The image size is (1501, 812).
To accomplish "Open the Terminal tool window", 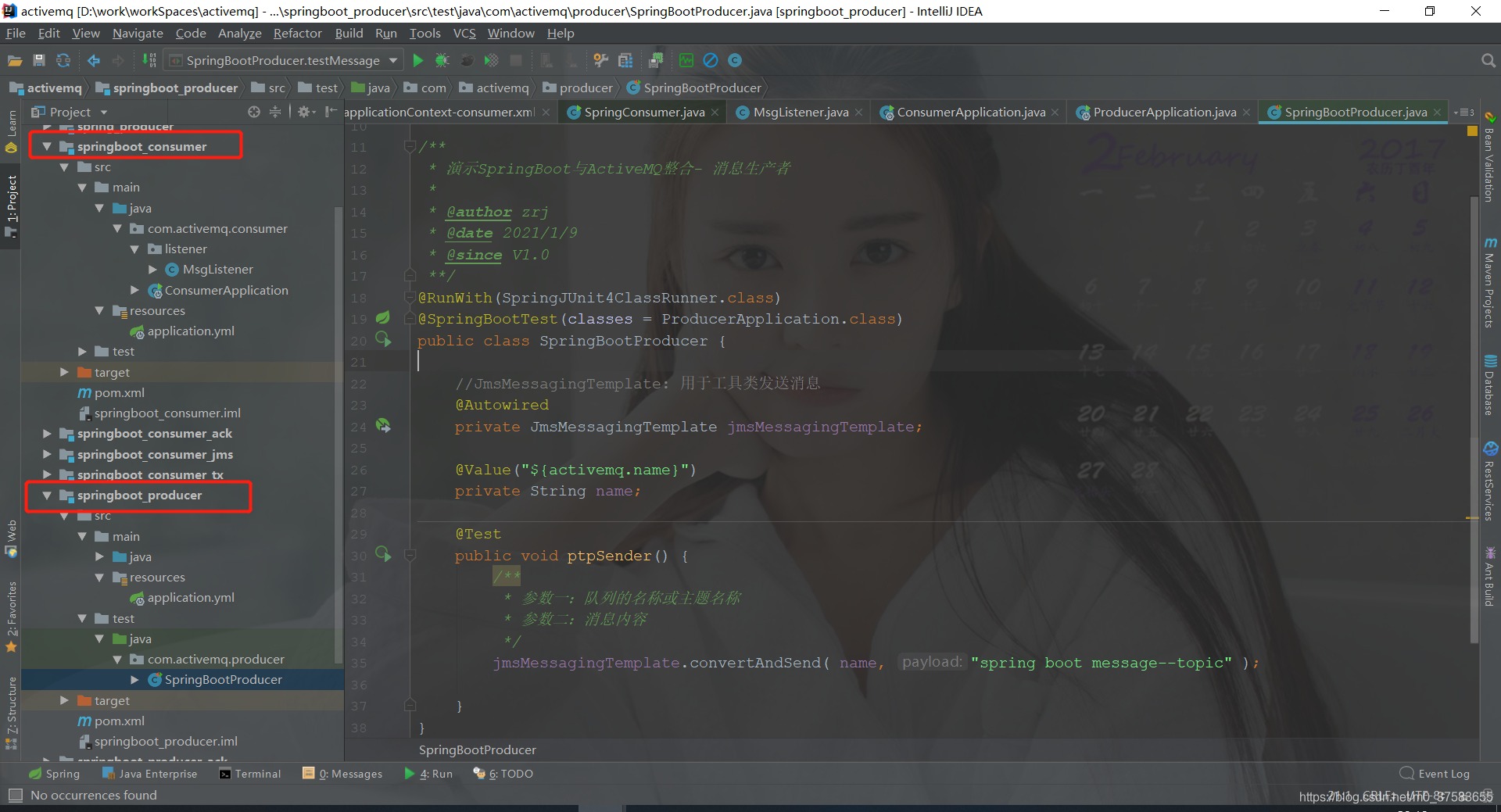I will point(249,774).
